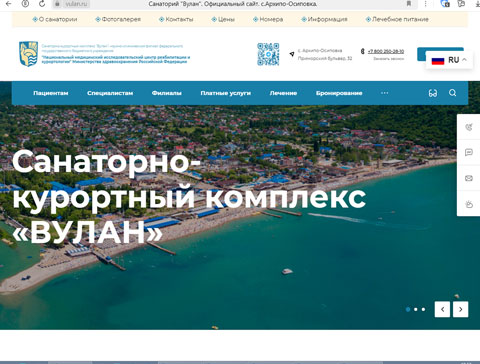This screenshot has height=364, width=480.
Task: Select the first slider dot
Action: click(408, 309)
